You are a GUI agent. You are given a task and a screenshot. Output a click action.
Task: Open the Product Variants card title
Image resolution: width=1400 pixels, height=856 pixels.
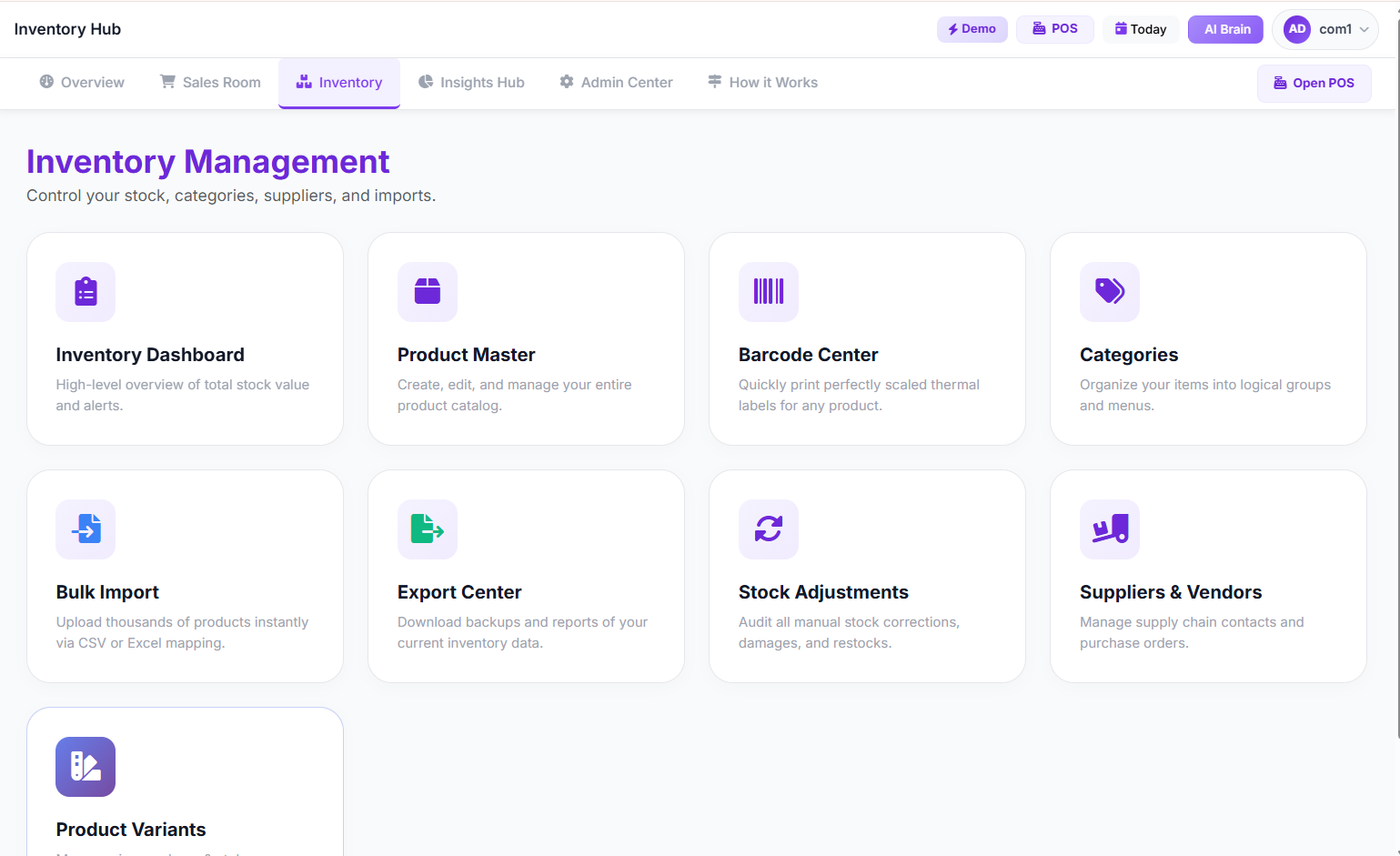tap(131, 830)
